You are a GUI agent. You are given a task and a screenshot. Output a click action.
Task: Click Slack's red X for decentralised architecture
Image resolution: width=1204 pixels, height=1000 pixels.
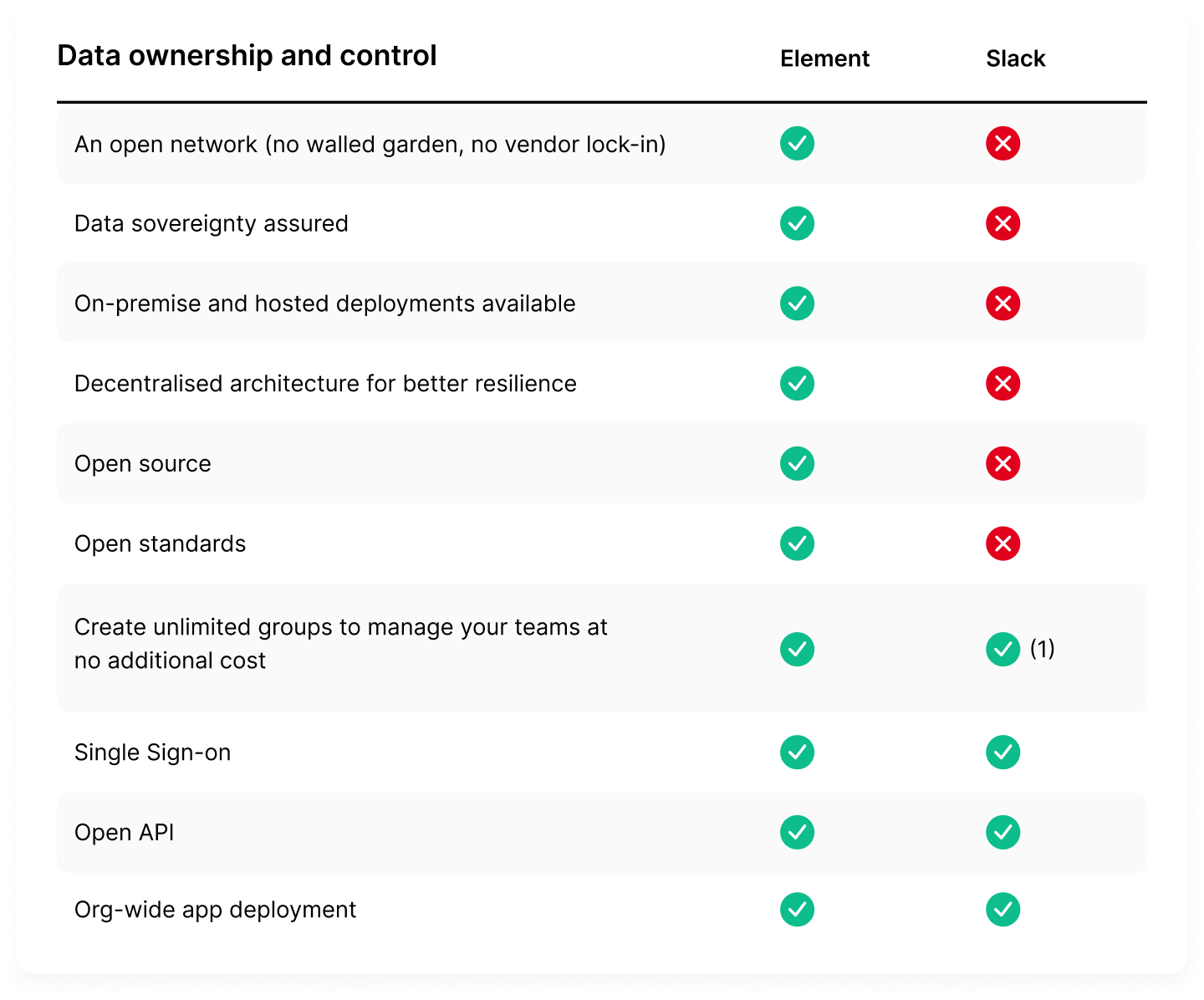click(x=1002, y=384)
